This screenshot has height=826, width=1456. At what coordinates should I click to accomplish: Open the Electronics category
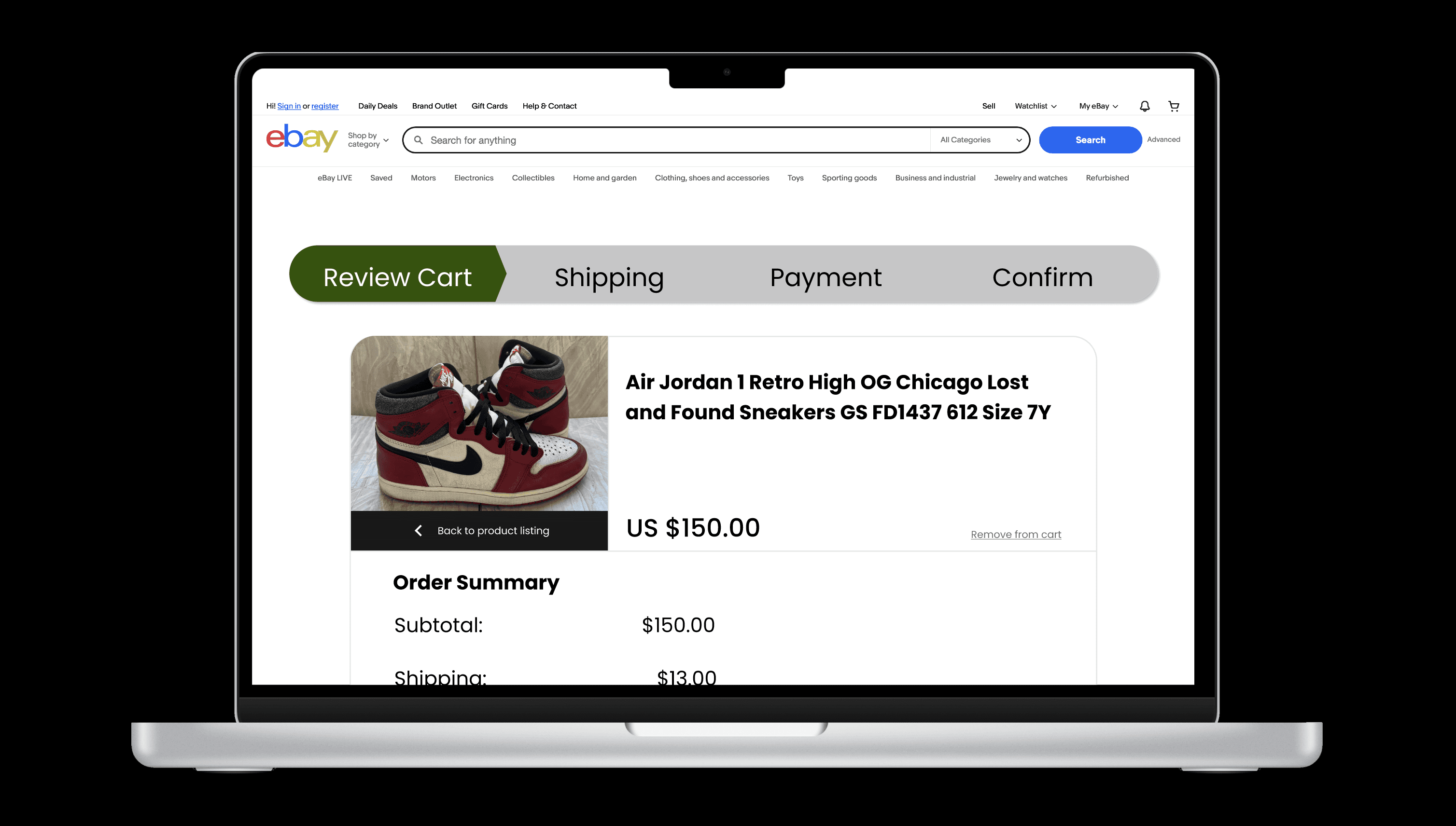point(474,178)
